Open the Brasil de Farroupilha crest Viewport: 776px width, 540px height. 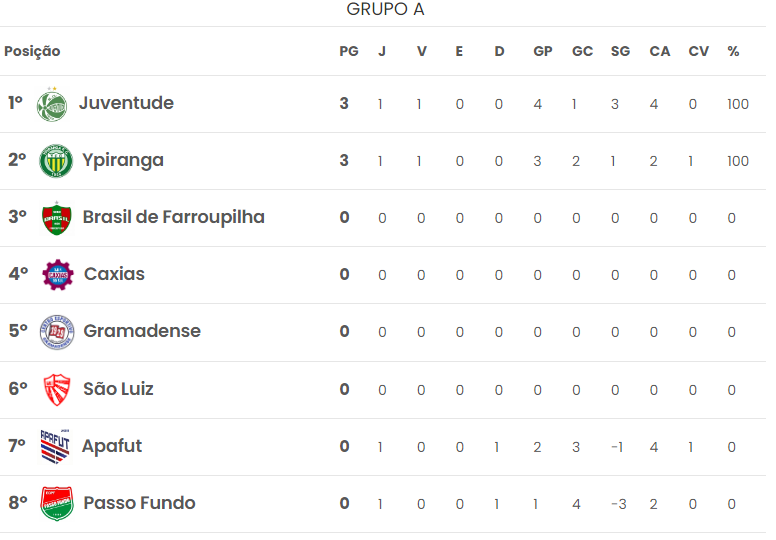[56, 218]
